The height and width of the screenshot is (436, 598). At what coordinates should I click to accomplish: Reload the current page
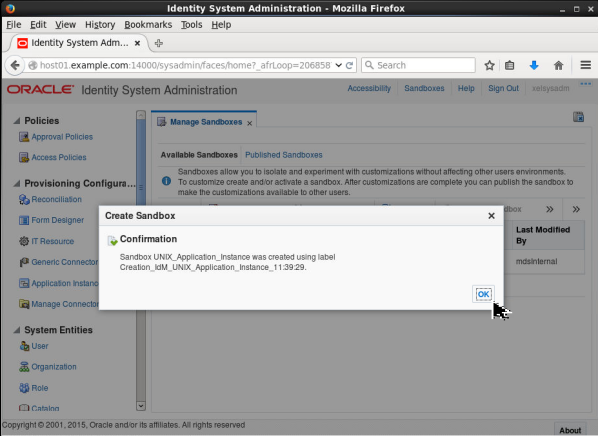[349, 65]
